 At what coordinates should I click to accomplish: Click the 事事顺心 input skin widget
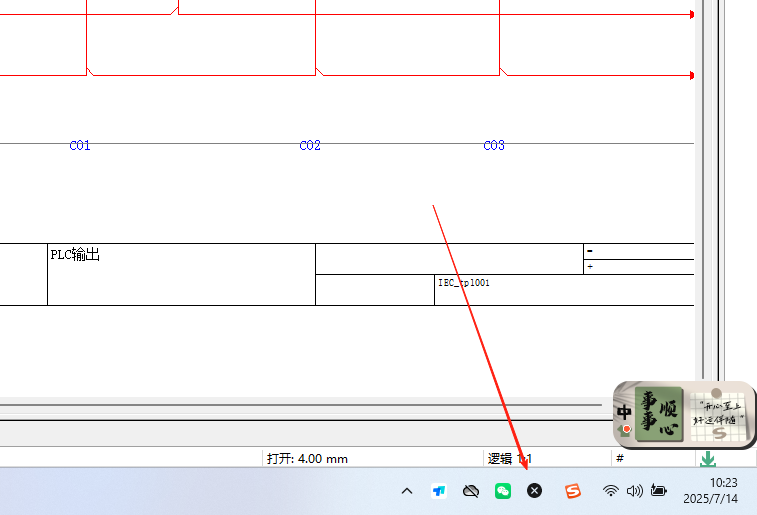pyautogui.click(x=662, y=414)
